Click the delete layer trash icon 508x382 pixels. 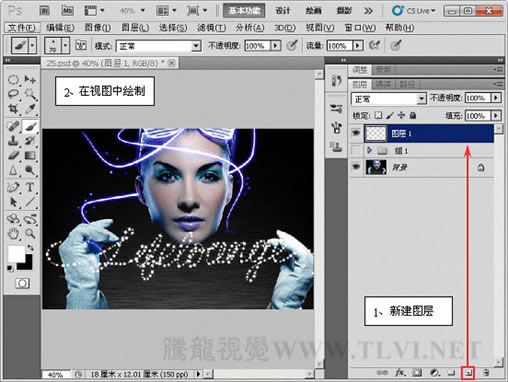click(x=486, y=372)
